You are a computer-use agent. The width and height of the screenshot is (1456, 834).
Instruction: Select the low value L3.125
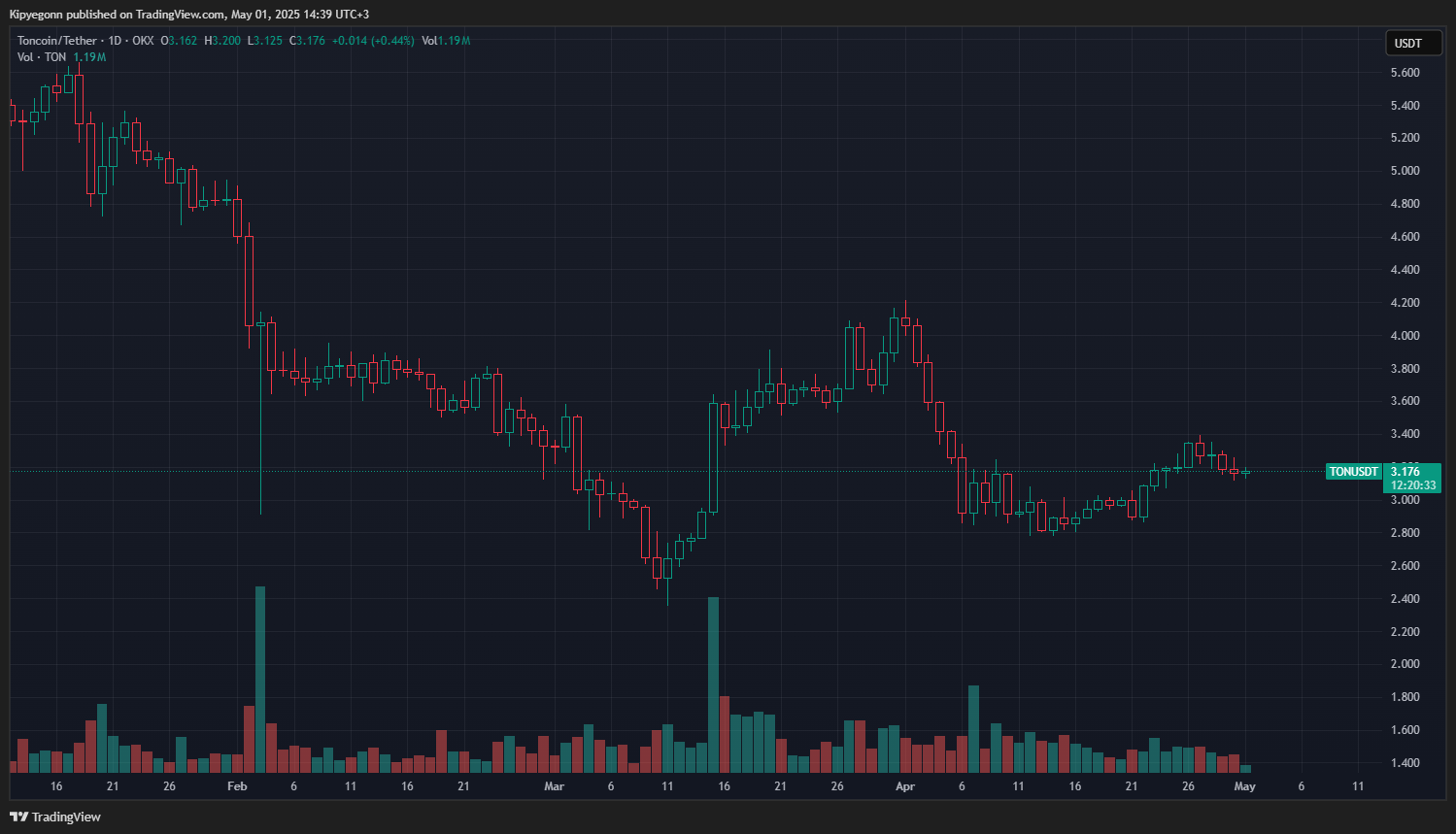(x=265, y=41)
